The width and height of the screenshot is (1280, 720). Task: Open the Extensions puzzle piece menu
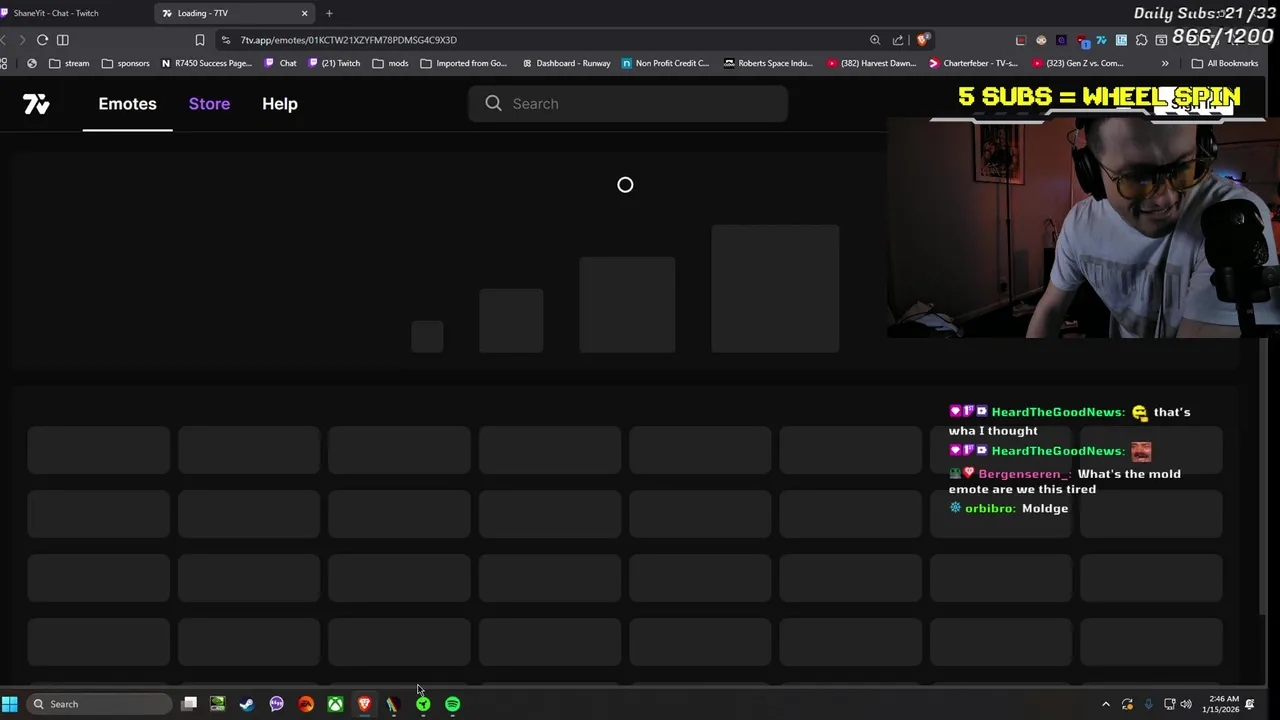click(x=1141, y=40)
